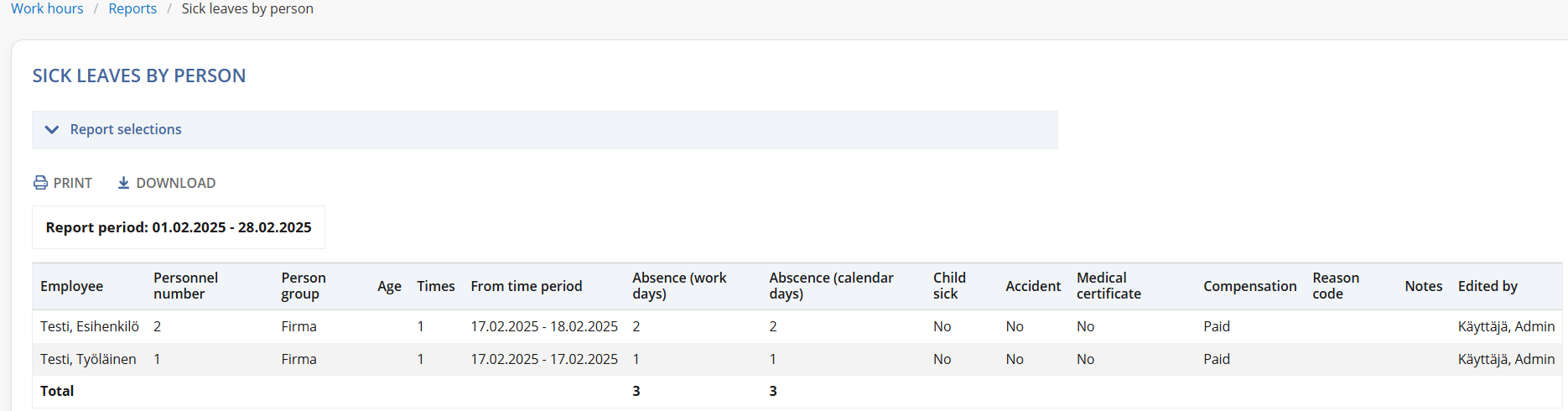Click the Absence (work days) column header
Viewport: 1568px width, 411px height.
(679, 286)
